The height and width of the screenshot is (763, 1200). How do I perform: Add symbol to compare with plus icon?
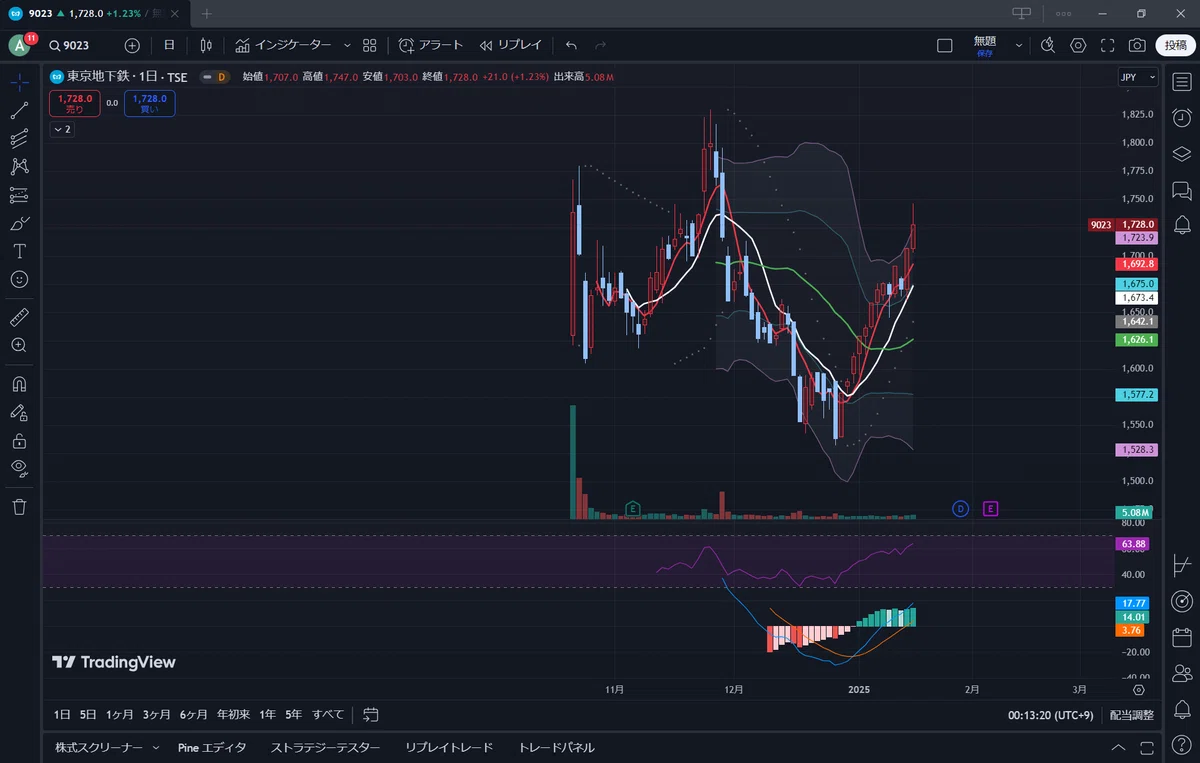[132, 45]
